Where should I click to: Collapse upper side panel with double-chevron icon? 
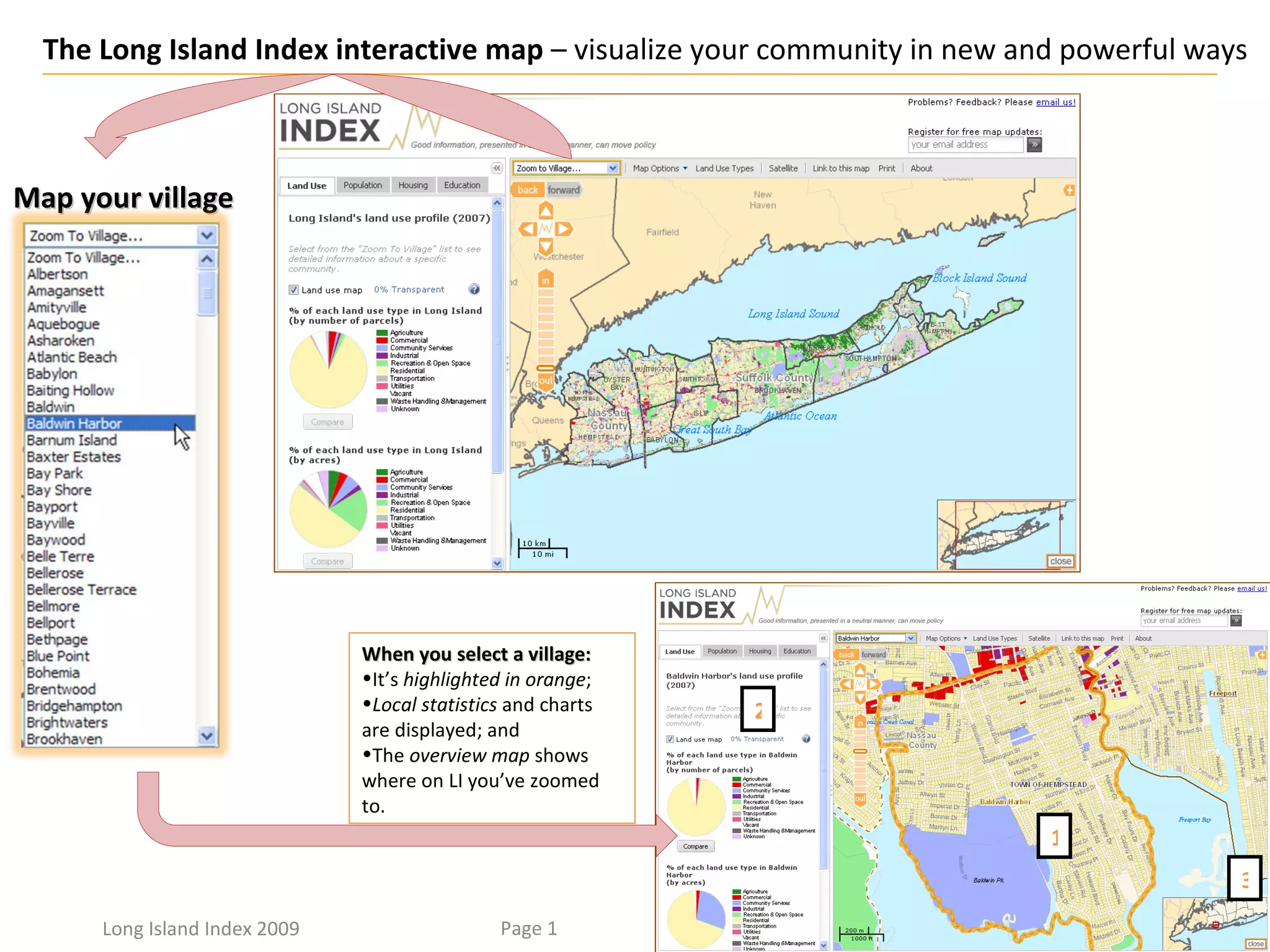(497, 168)
